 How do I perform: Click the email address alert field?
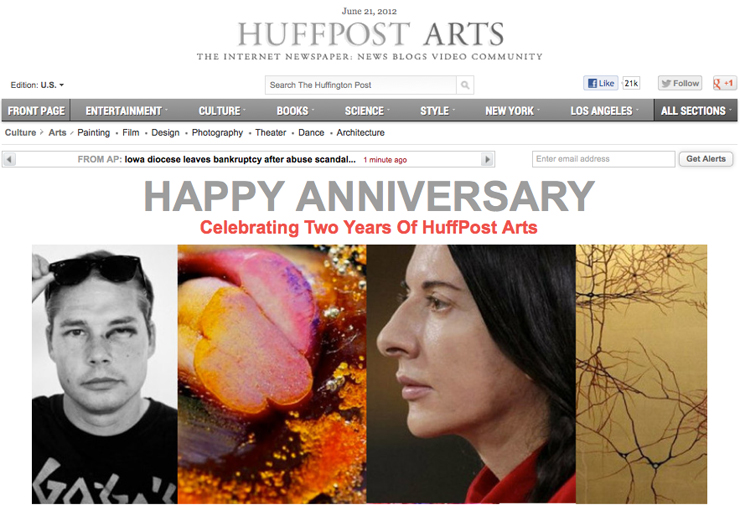[x=604, y=159]
